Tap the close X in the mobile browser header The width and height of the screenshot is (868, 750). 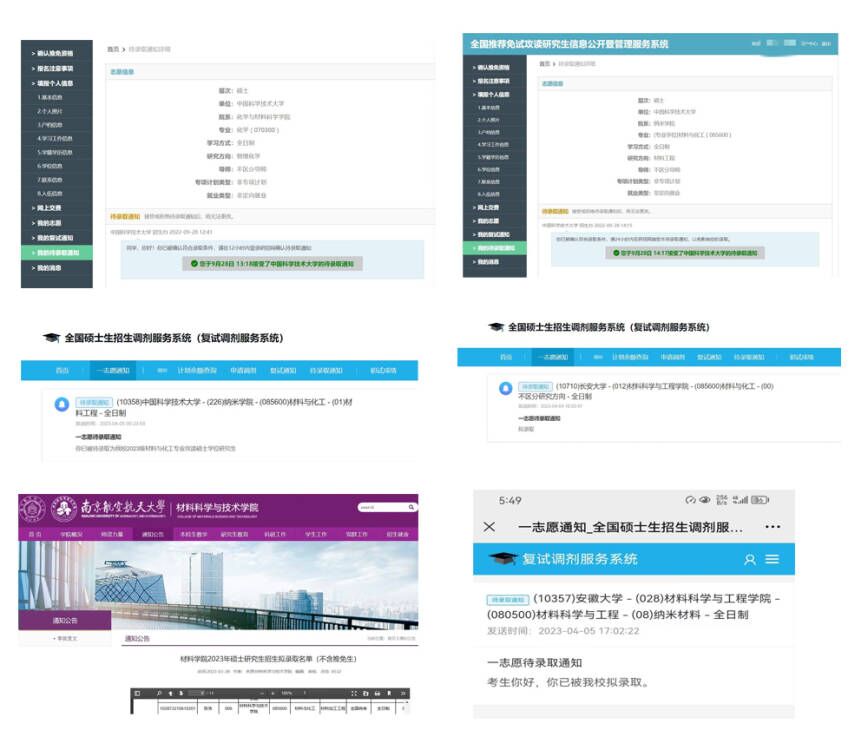489,526
